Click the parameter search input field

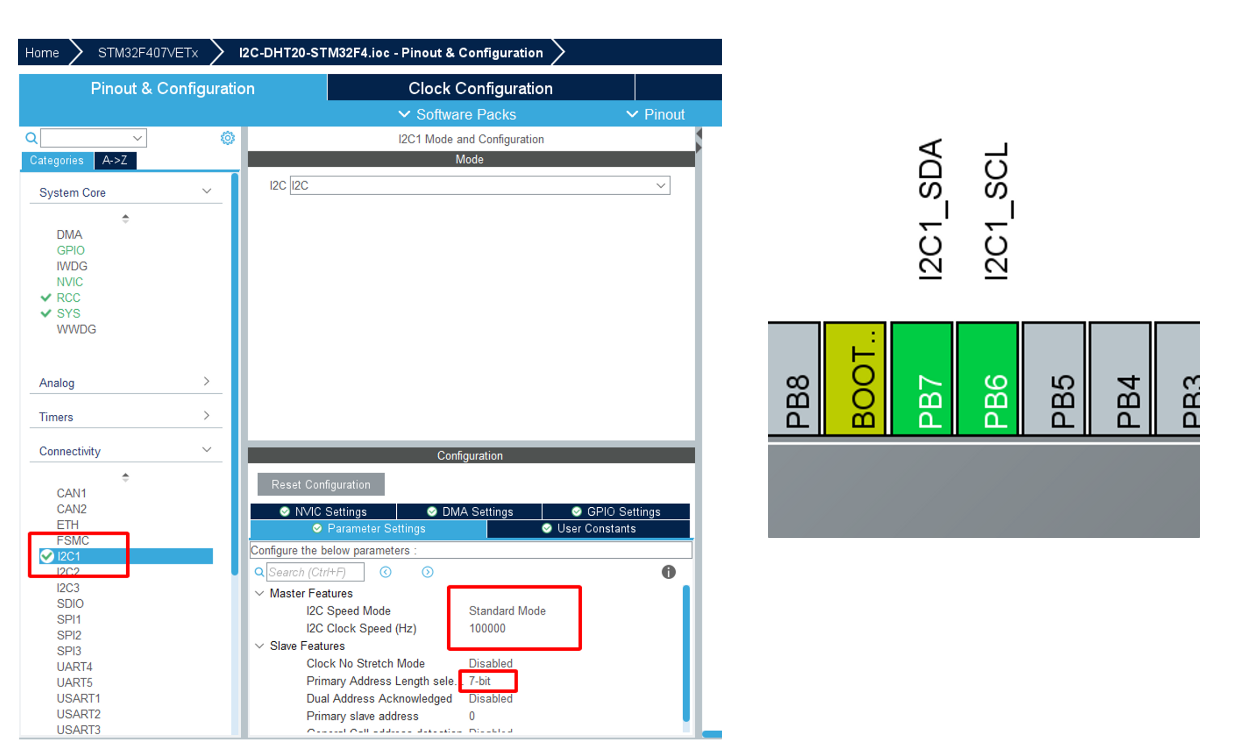click(314, 572)
